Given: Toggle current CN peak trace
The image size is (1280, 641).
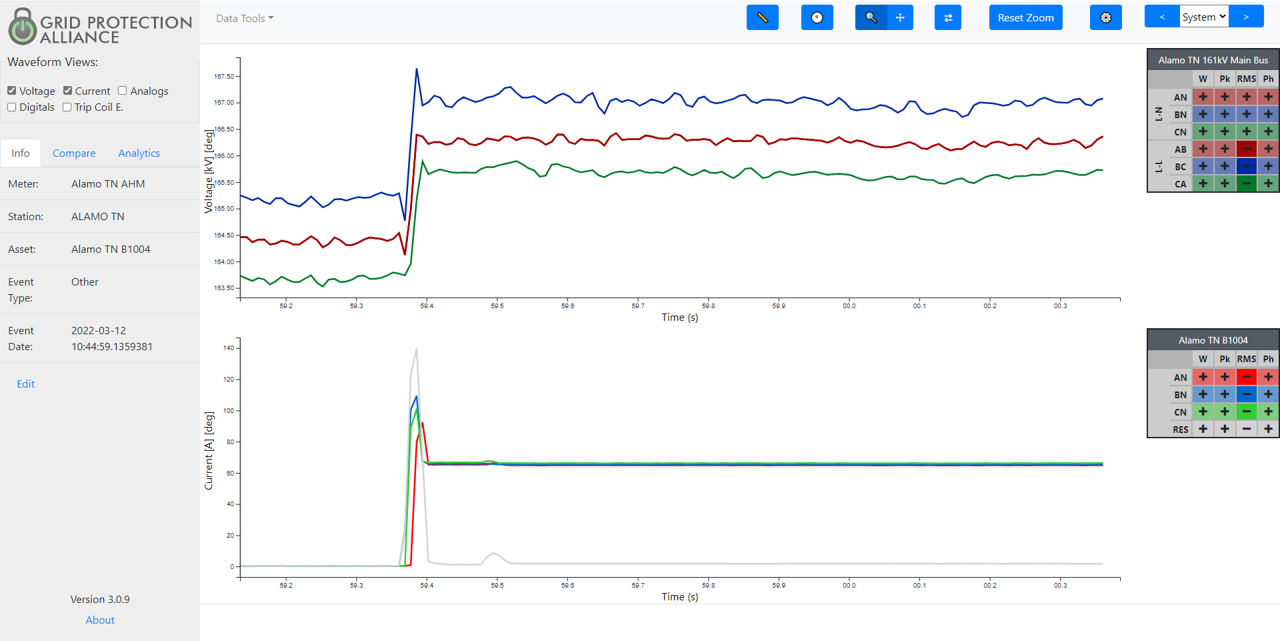Looking at the screenshot, I should (x=1225, y=412).
